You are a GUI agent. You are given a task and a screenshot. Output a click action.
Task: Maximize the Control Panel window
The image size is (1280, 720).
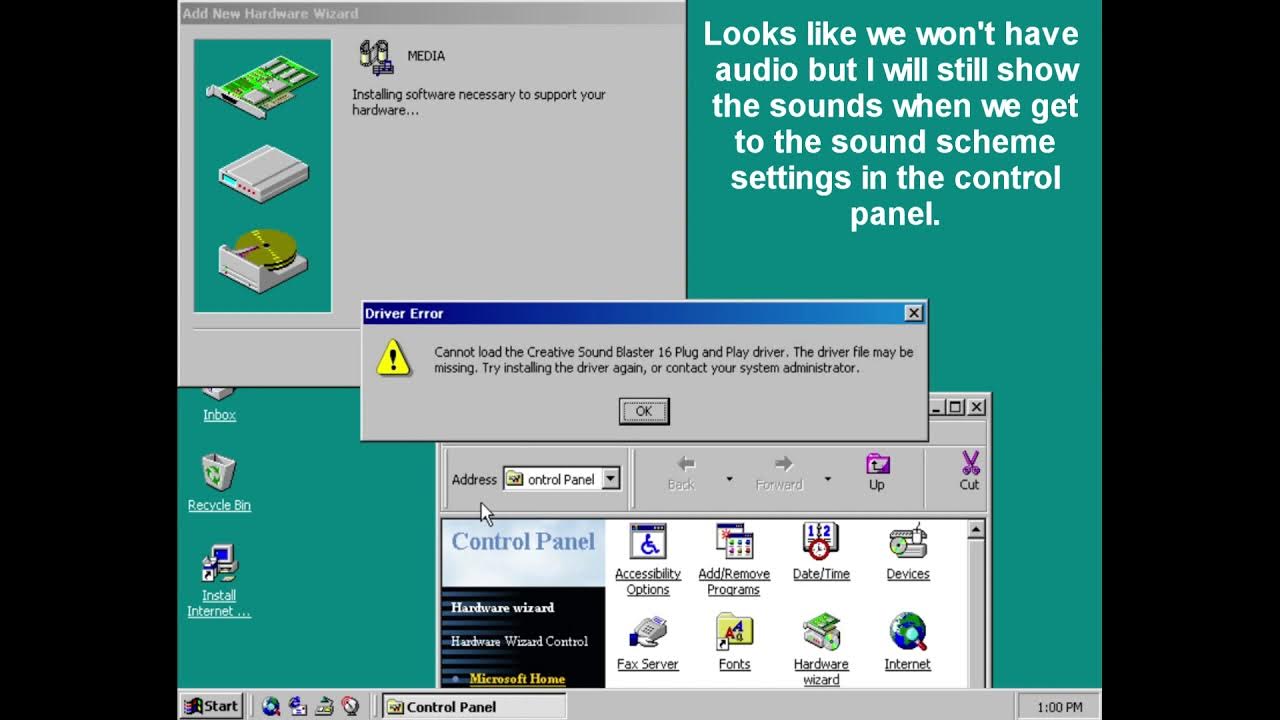click(955, 407)
